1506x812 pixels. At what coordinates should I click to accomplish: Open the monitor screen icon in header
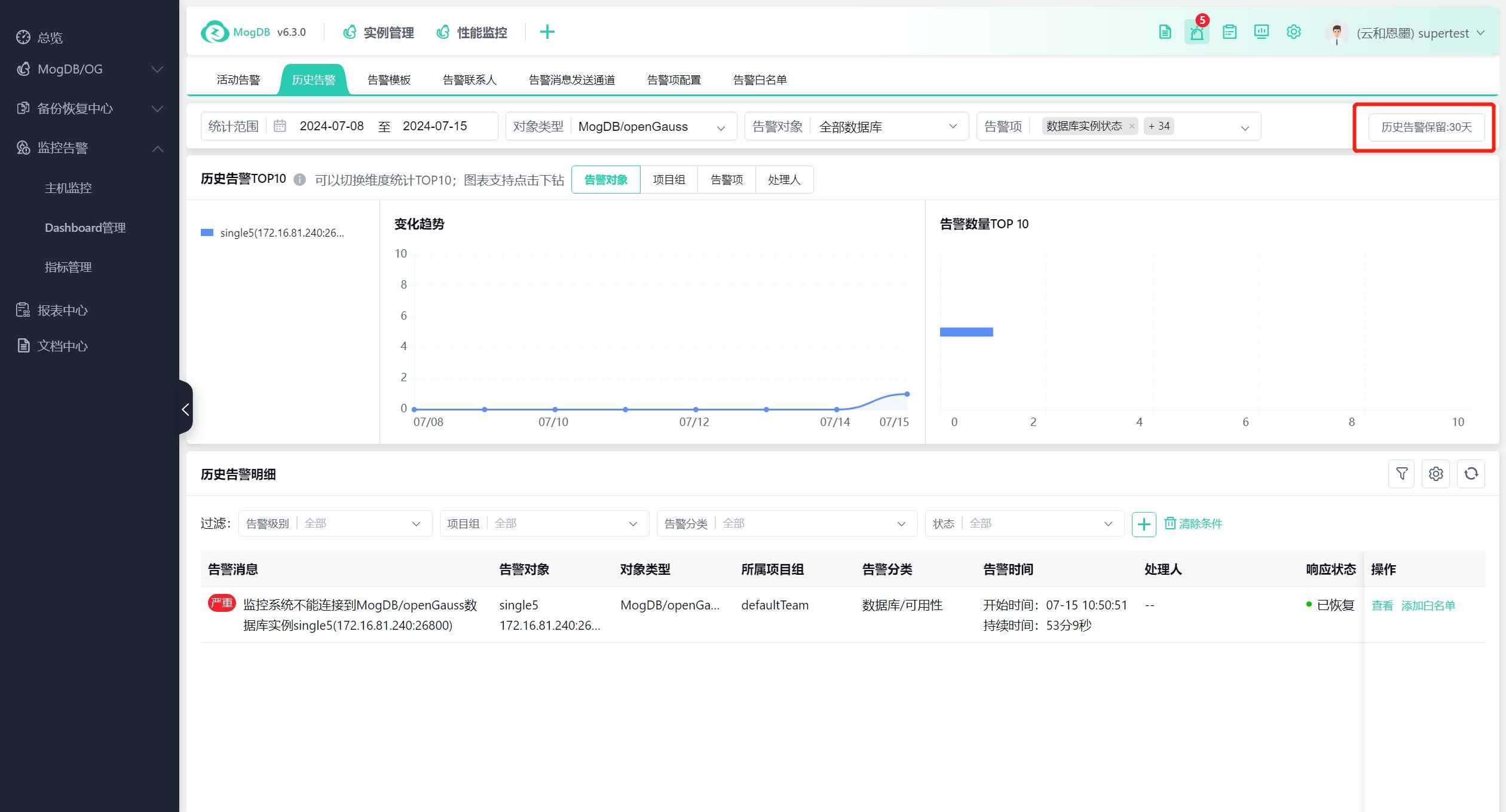pos(1262,32)
